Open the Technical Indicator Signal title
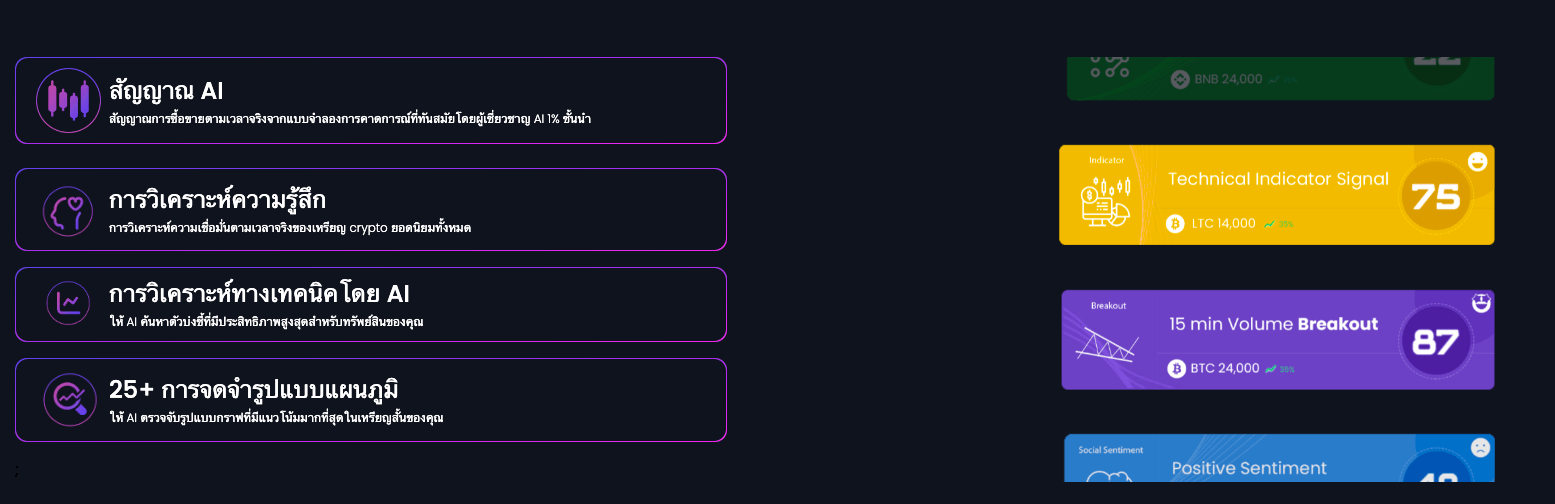Image resolution: width=1555 pixels, height=504 pixels. pyautogui.click(x=1278, y=179)
